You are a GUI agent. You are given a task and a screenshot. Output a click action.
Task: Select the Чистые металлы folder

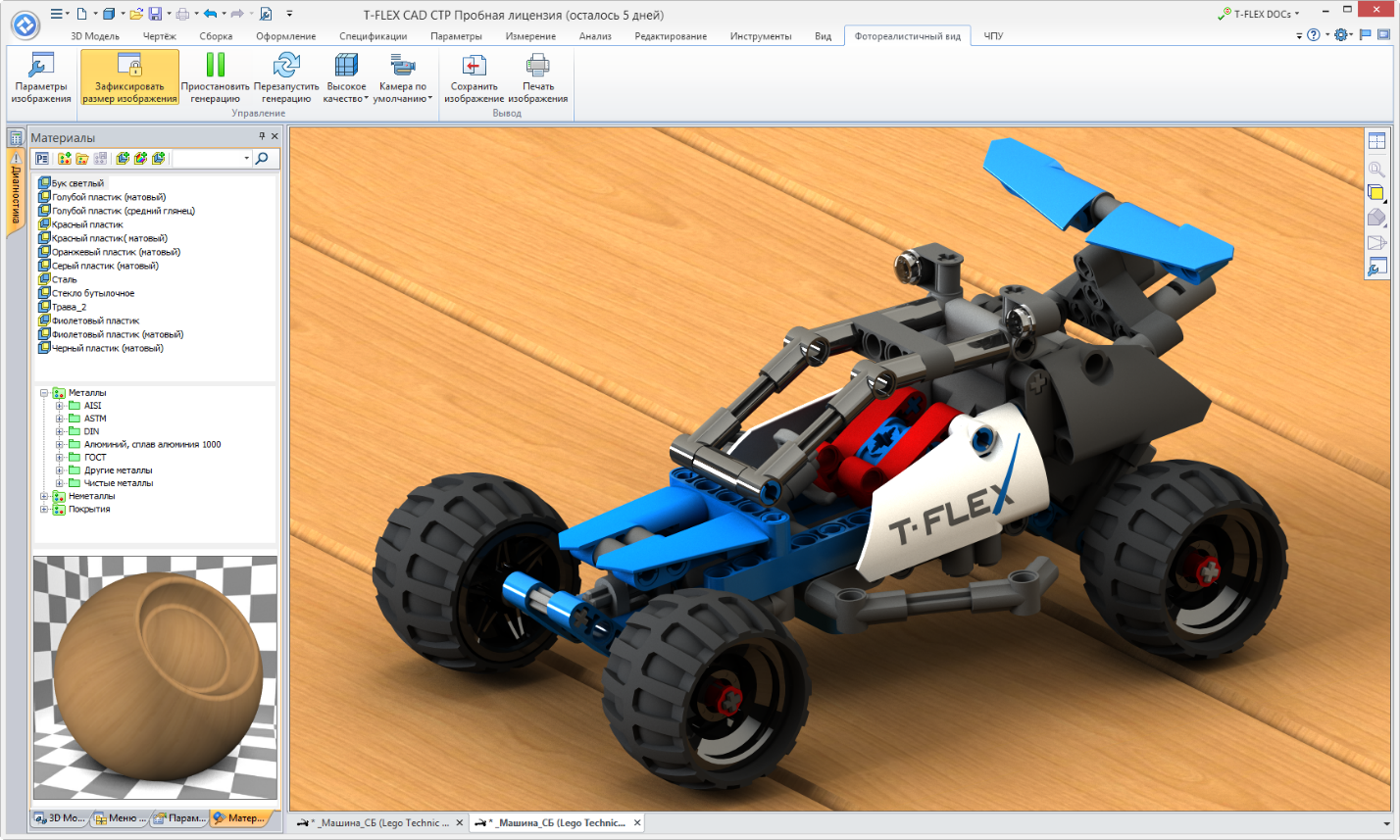point(111,483)
